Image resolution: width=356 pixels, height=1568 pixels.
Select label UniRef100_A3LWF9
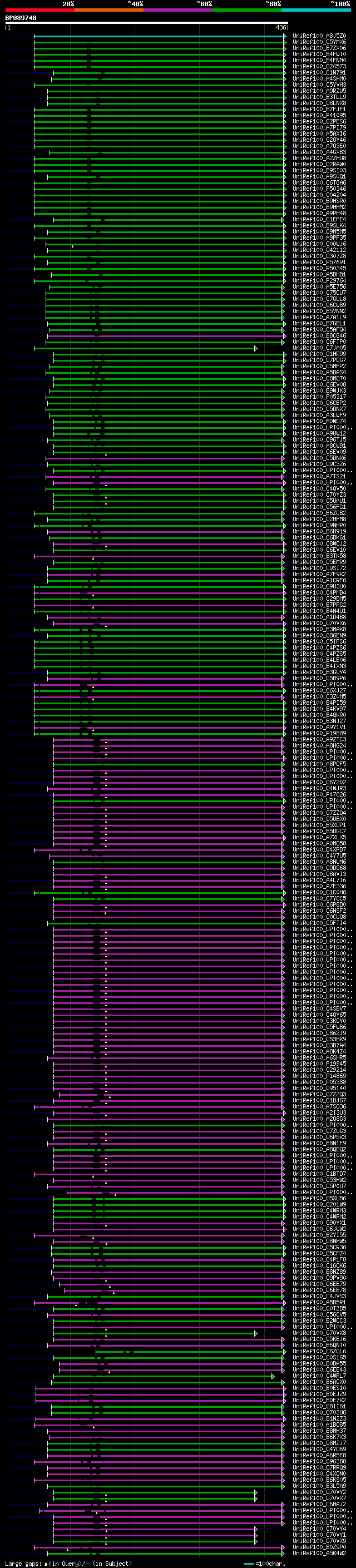(x=319, y=415)
